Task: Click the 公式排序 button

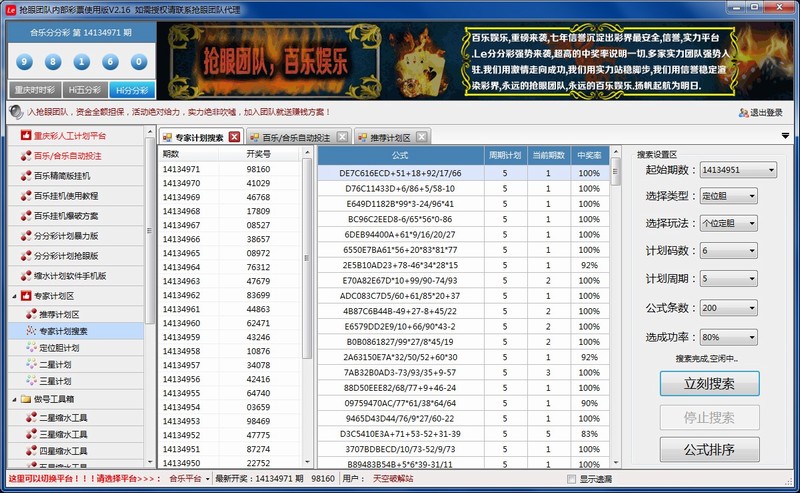Action: click(x=709, y=450)
